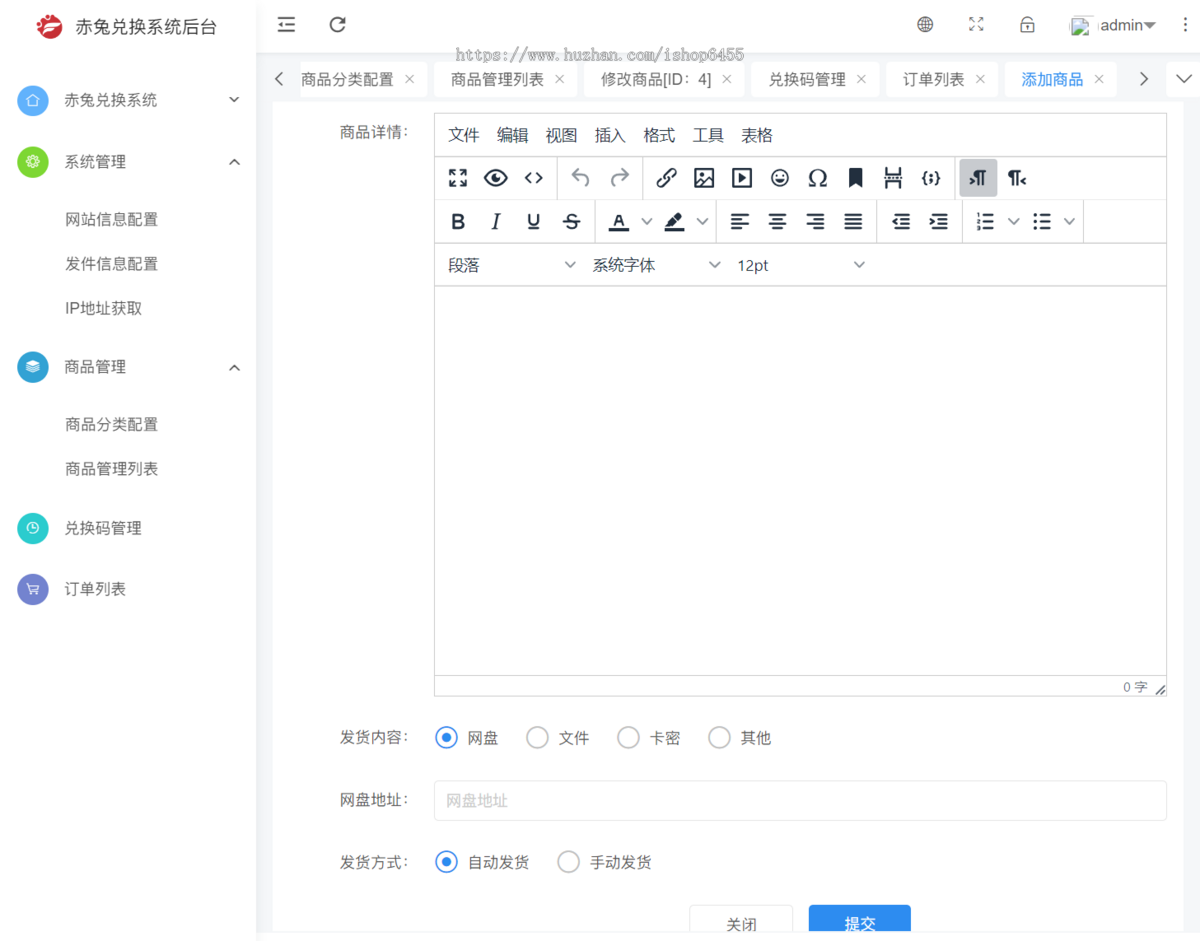The width and height of the screenshot is (1200, 941).
Task: Click the fullscreen icon in editor toolbar
Action: pyautogui.click(x=458, y=178)
